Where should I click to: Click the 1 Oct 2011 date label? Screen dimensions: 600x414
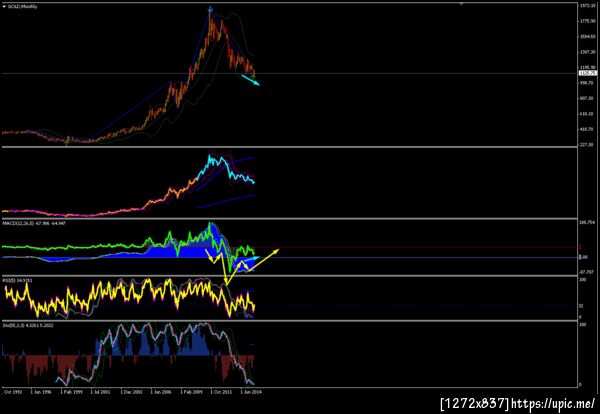(221, 392)
